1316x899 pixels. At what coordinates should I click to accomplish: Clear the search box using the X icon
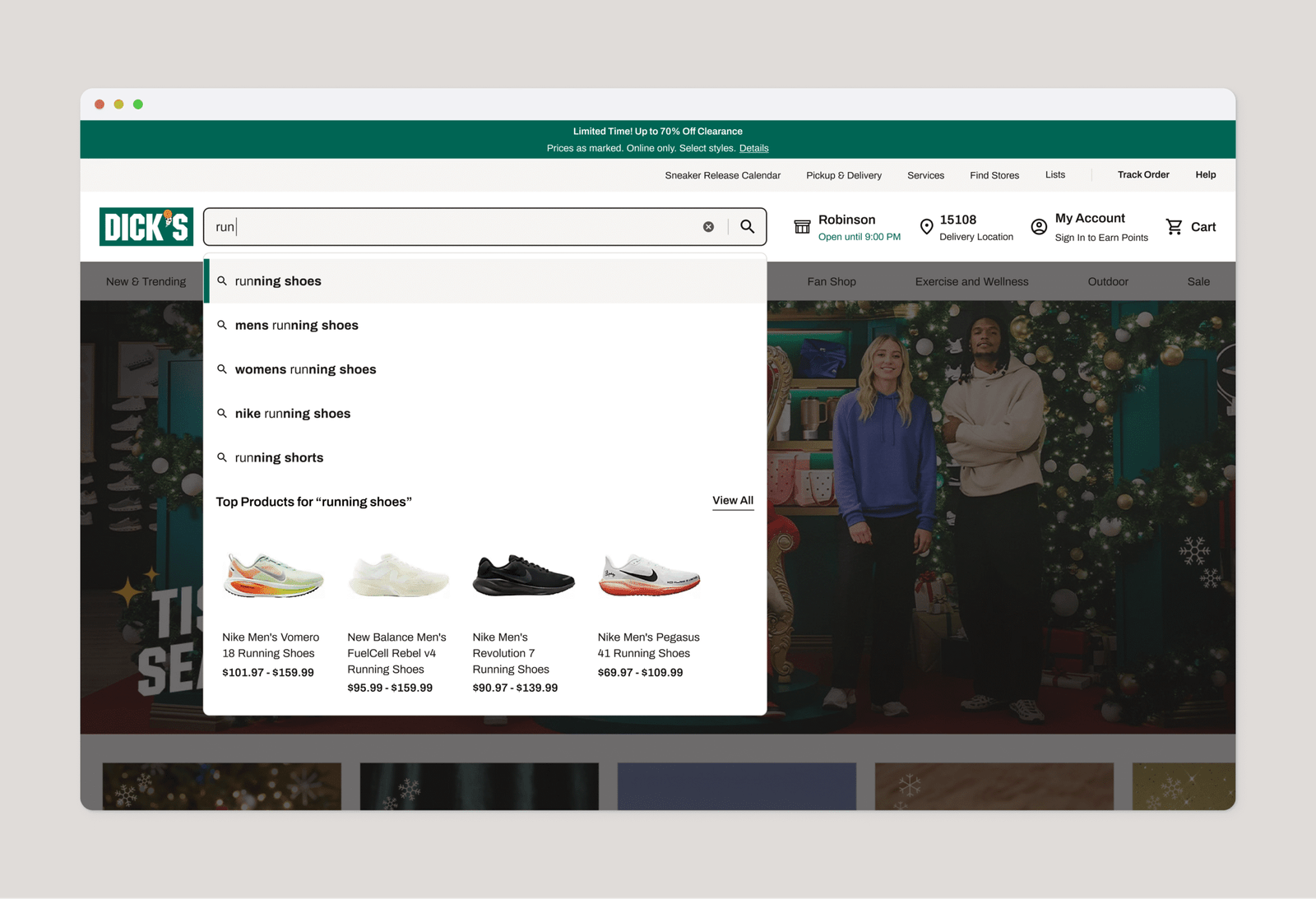[708, 226]
